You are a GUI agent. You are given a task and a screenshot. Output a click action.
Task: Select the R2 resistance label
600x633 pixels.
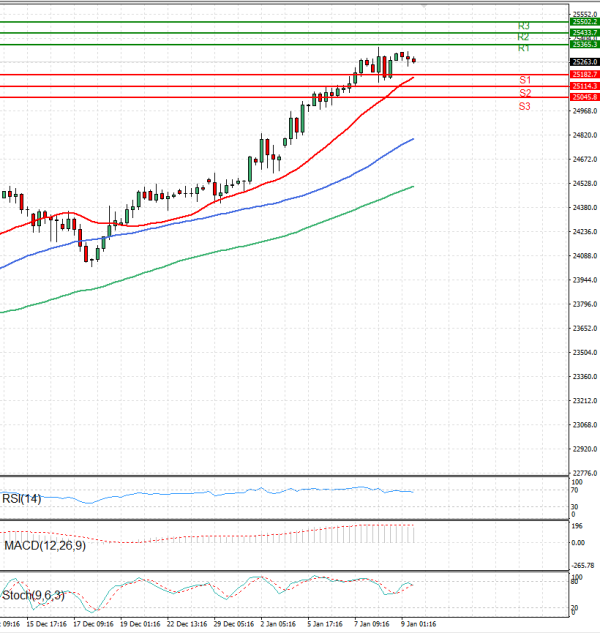pos(523,36)
